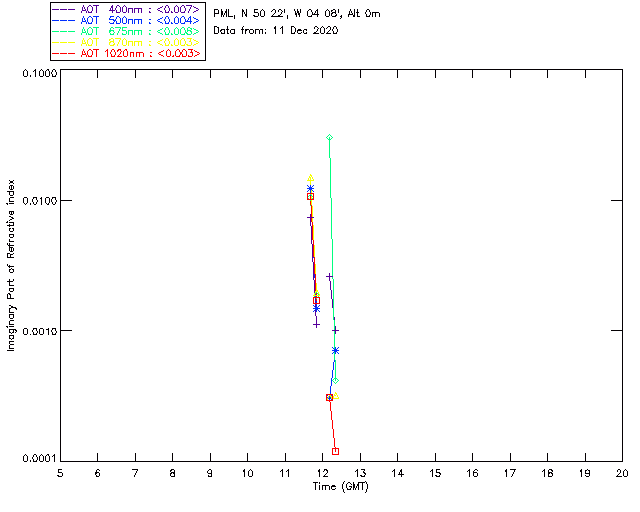The height and width of the screenshot is (512, 640).
Task: Click the AOT 400nm legend entry
Action: point(128,9)
